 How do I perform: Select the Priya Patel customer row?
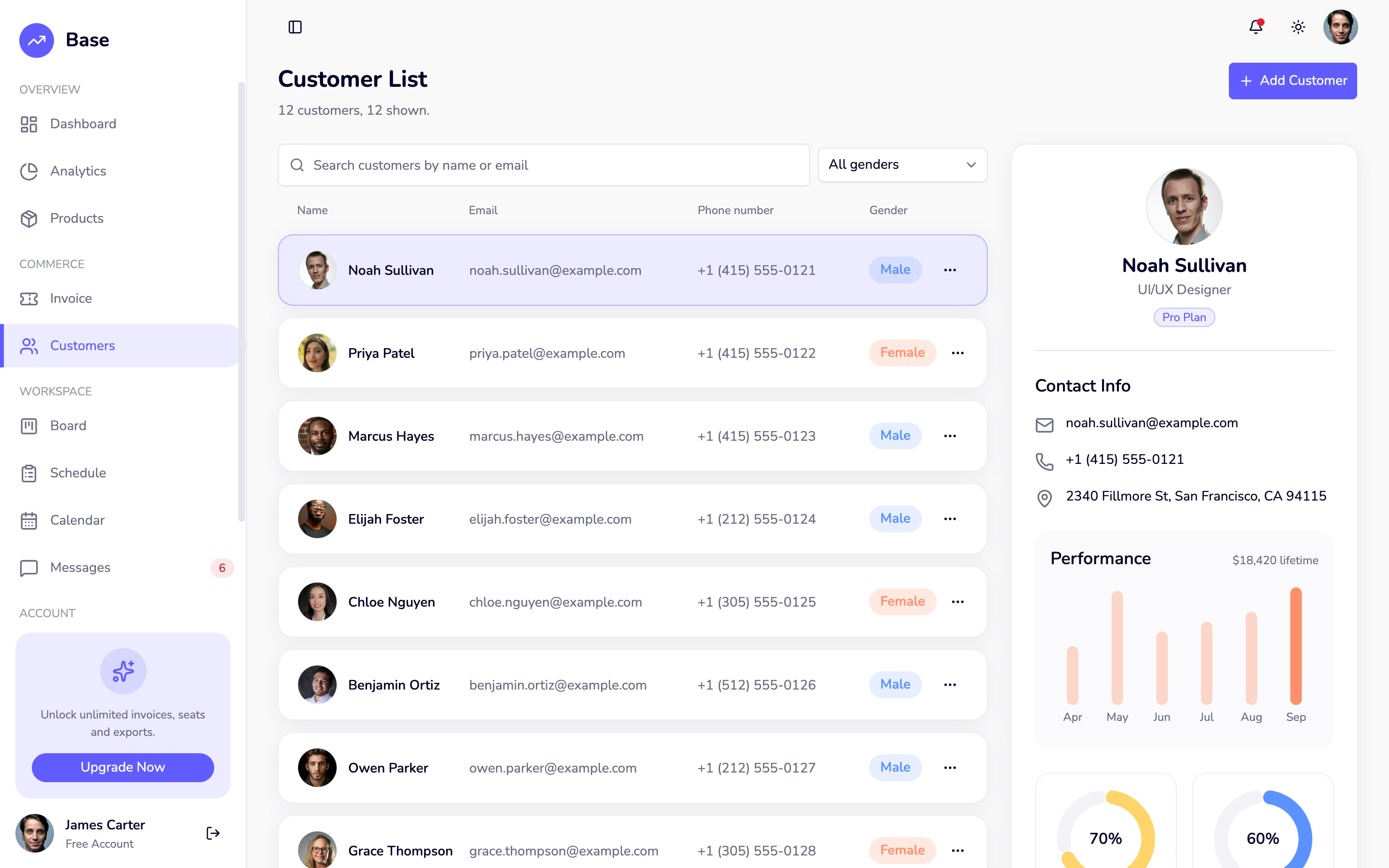click(632, 353)
